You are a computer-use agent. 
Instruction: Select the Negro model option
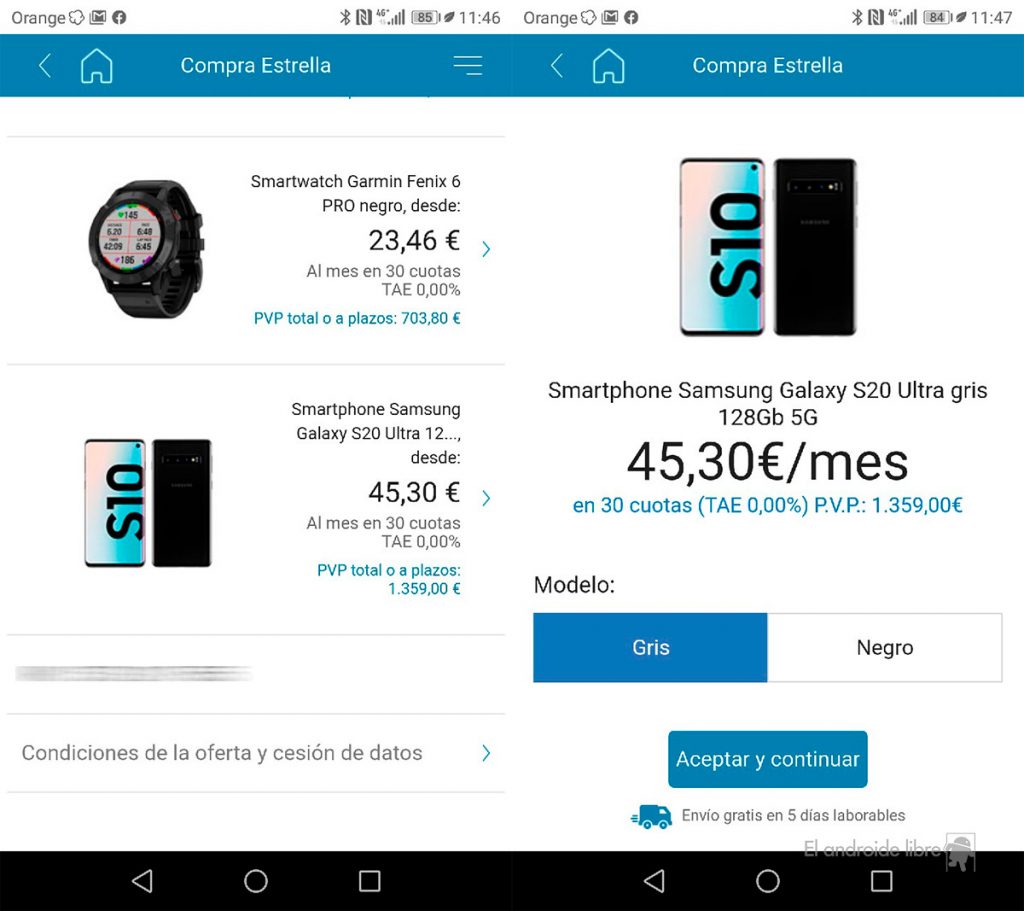coord(885,647)
